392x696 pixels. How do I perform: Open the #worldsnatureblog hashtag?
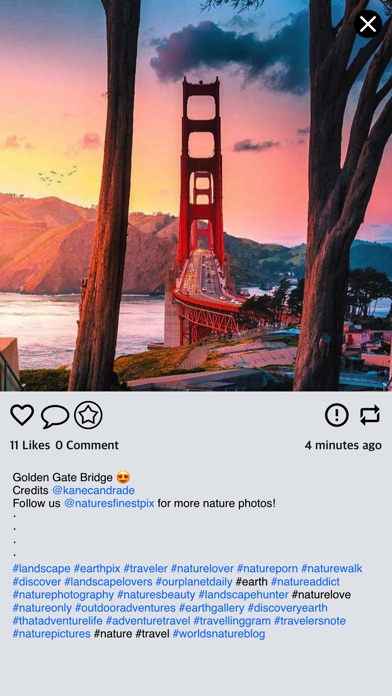point(219,633)
